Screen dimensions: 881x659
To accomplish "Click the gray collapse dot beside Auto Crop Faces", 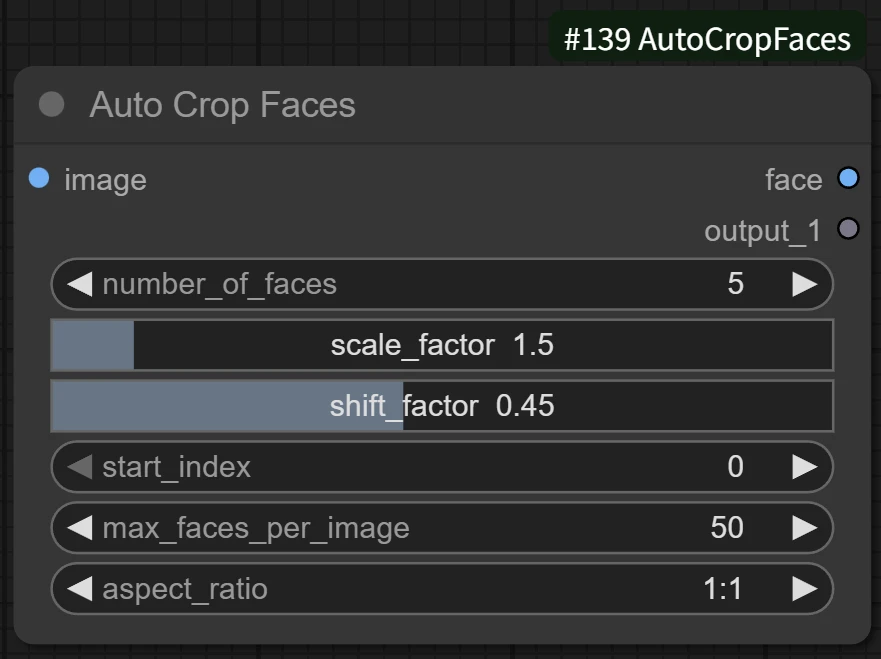I will pyautogui.click(x=51, y=105).
